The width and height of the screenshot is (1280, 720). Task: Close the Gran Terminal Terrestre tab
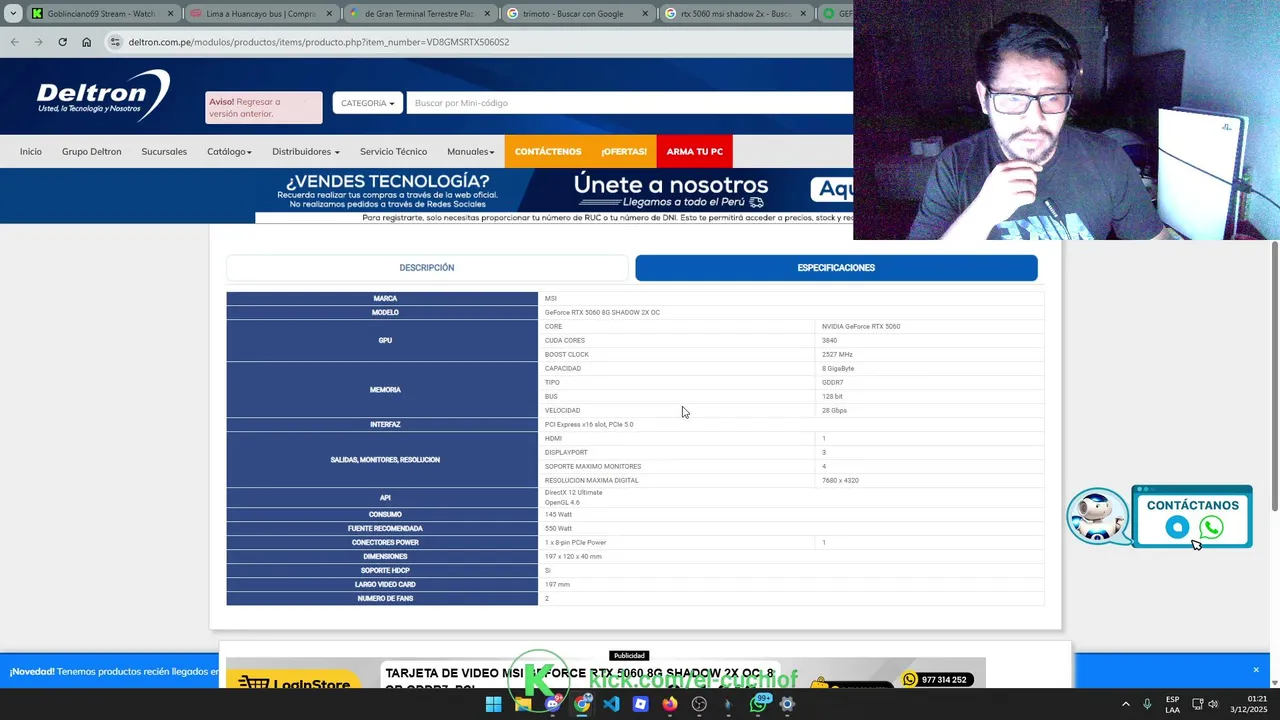tap(488, 14)
